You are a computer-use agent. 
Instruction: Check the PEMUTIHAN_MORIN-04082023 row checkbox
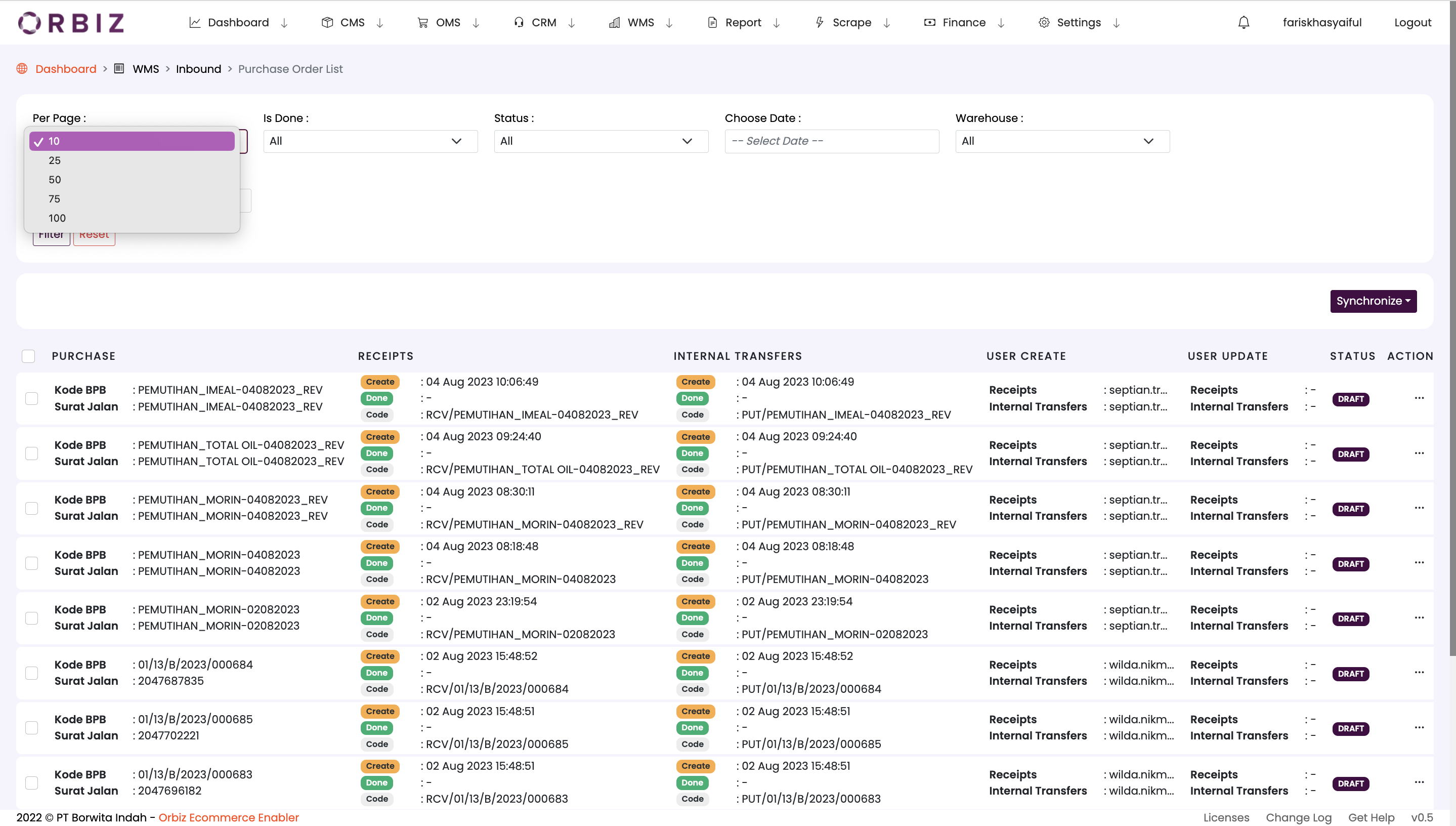(x=32, y=563)
